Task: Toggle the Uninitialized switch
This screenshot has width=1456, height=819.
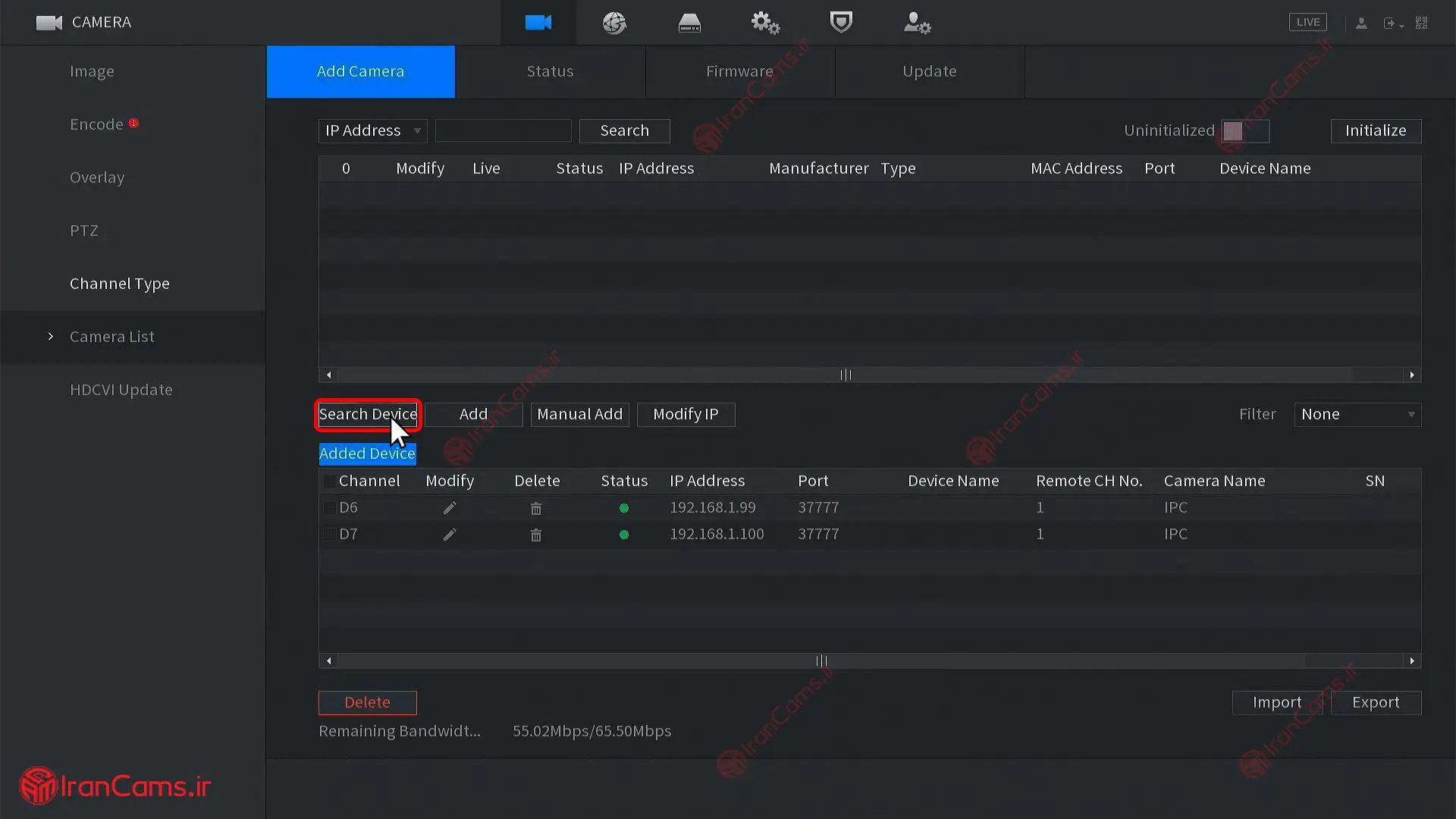Action: coord(1245,130)
